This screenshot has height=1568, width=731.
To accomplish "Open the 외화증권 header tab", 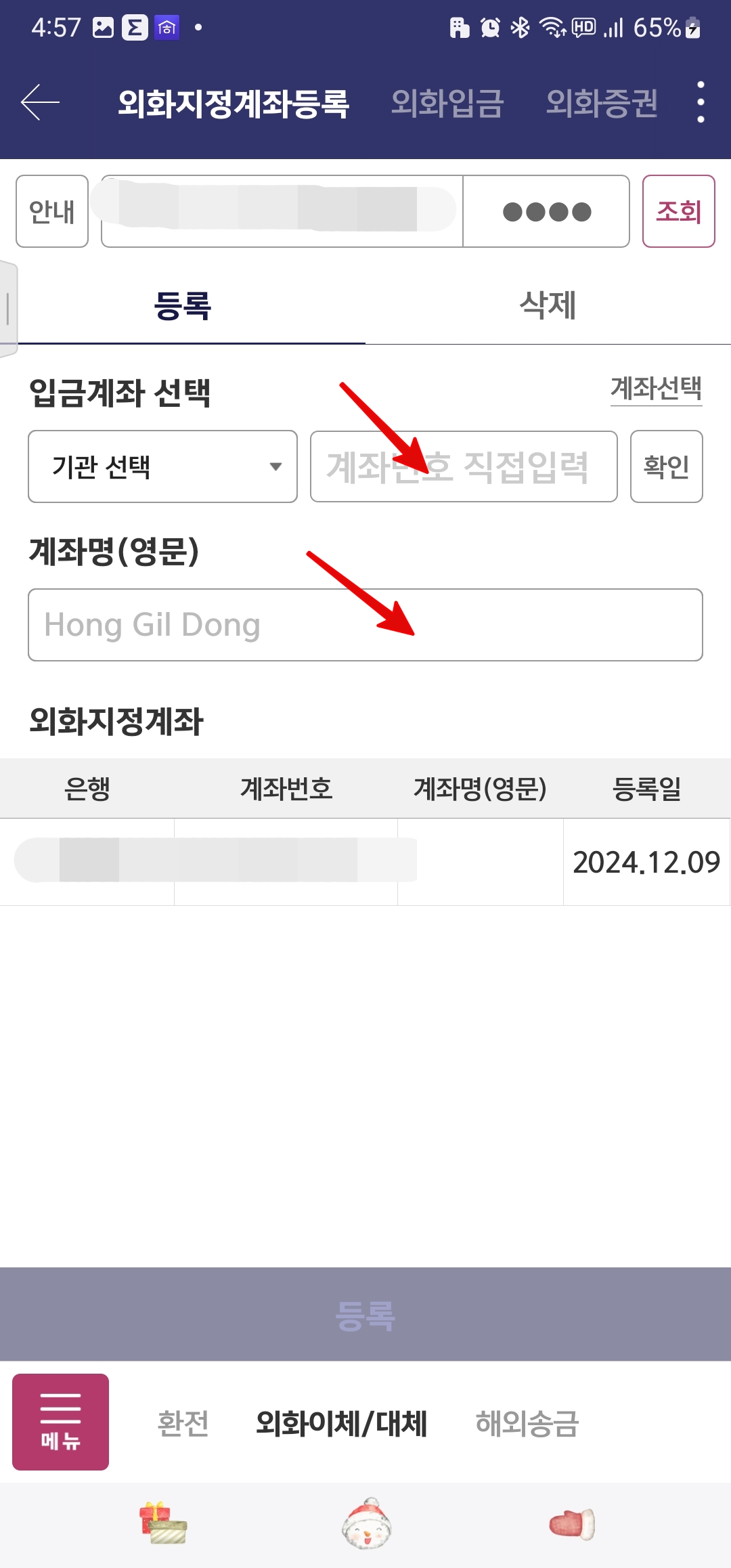I will [602, 103].
